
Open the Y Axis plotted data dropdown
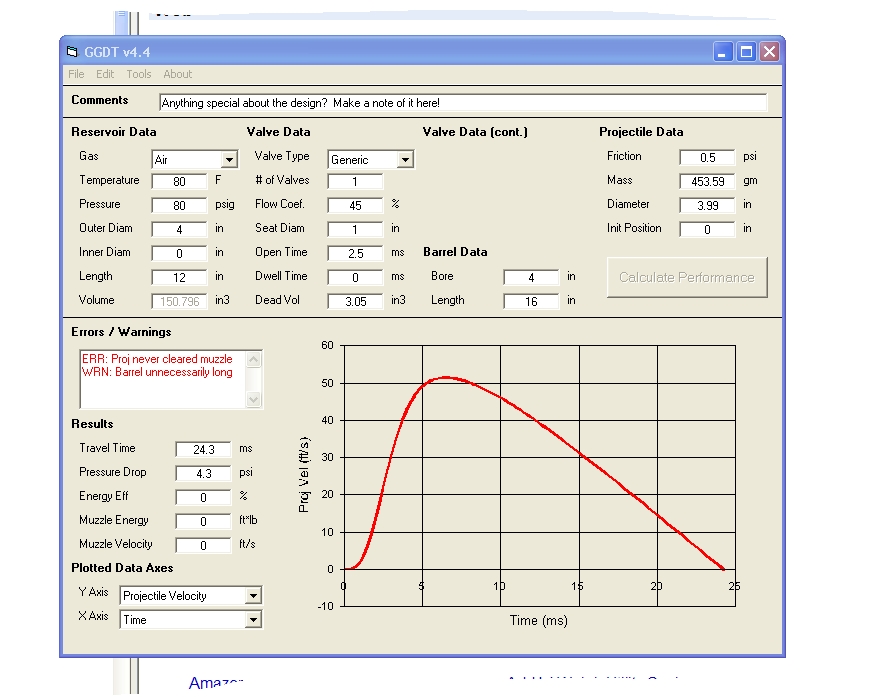253,596
